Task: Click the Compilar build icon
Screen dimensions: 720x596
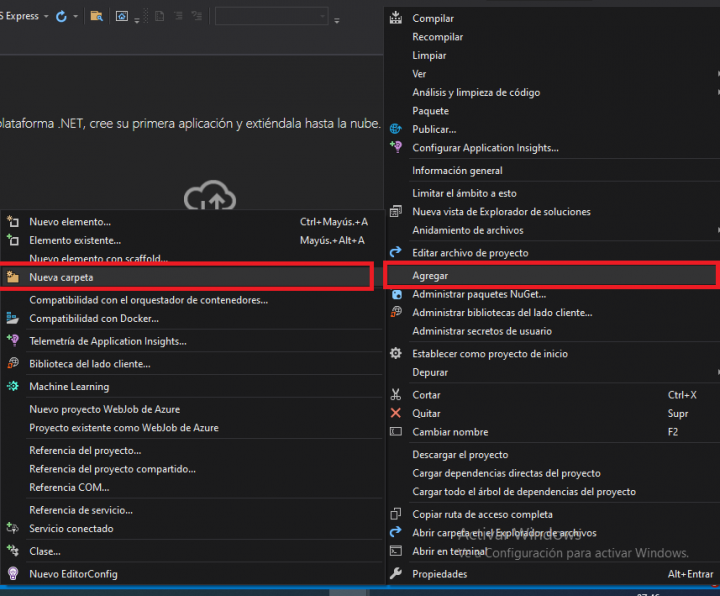Action: pyautogui.click(x=396, y=18)
